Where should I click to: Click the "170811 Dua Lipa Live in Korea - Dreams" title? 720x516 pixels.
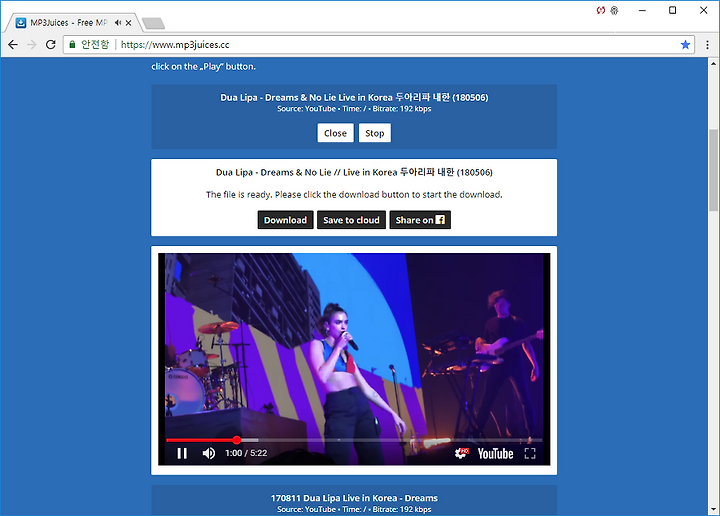pyautogui.click(x=354, y=498)
